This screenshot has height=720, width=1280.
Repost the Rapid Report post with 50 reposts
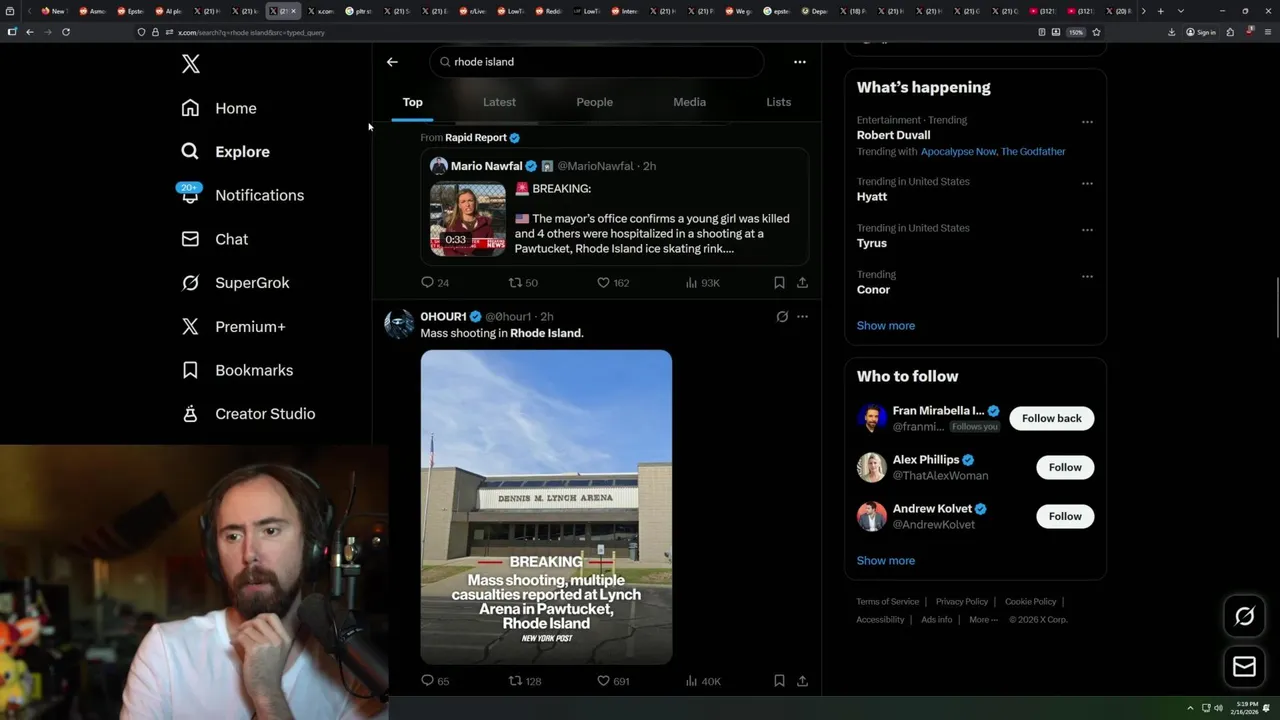(523, 283)
